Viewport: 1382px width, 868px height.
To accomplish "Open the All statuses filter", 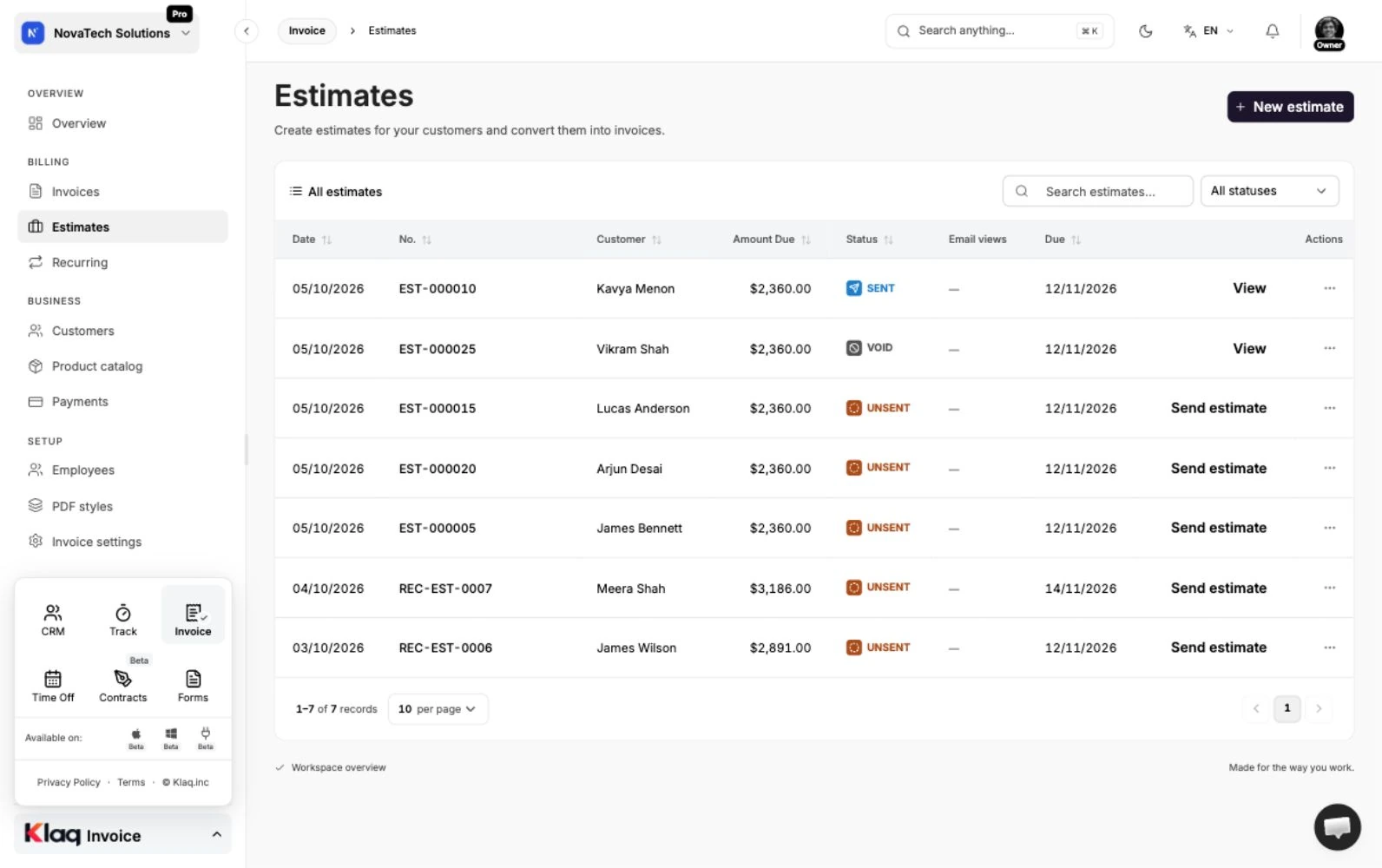I will click(x=1269, y=191).
